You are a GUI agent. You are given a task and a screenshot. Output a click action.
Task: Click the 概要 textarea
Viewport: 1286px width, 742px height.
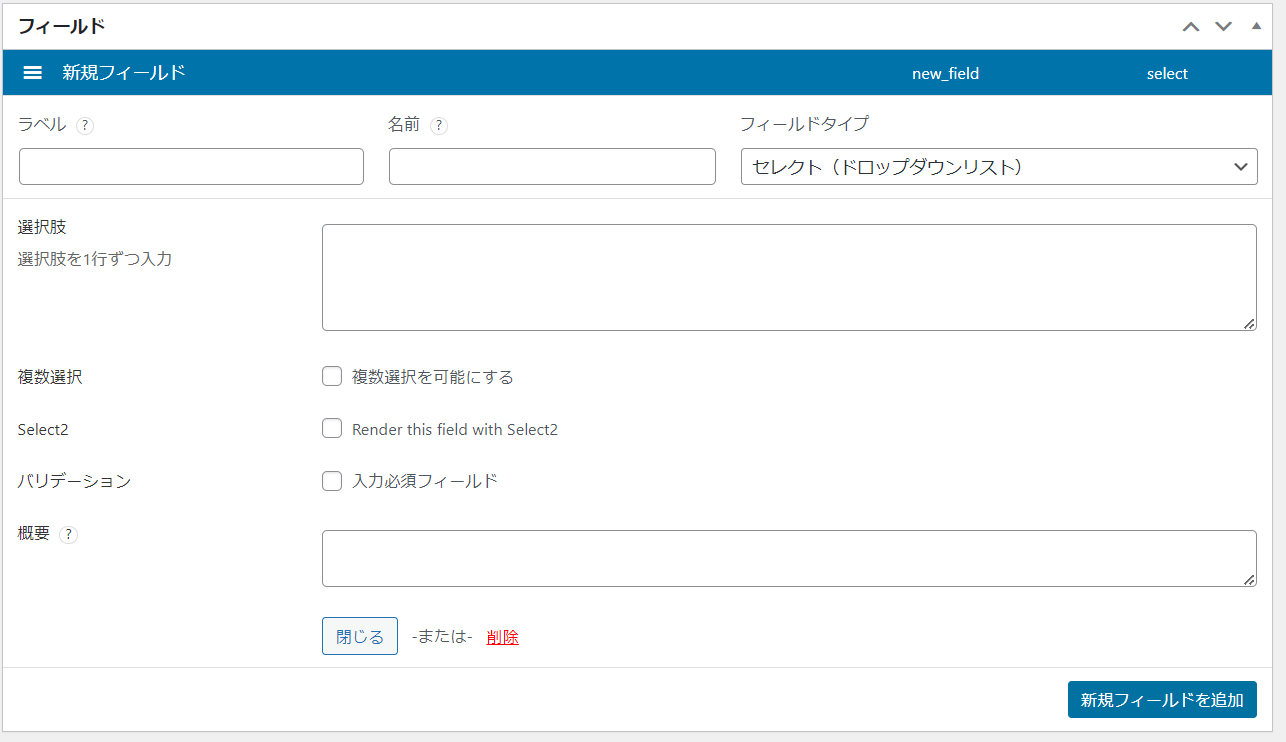pyautogui.click(x=789, y=558)
